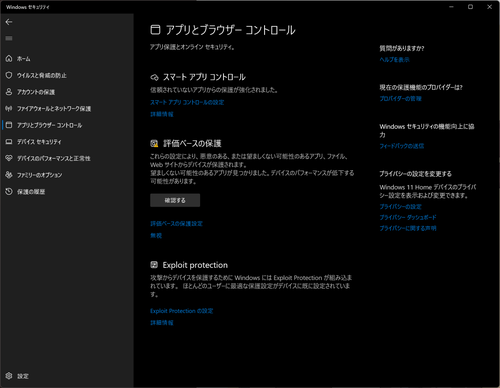Image resolution: width=500 pixels, height=388 pixels.
Task: Click the reputation-based protection warning icon
Action: click(154, 144)
